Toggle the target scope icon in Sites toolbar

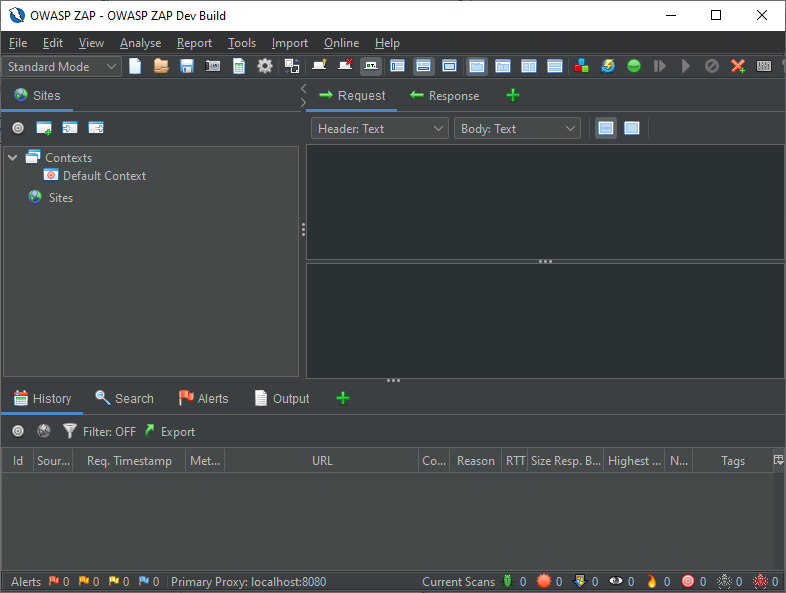tap(18, 128)
